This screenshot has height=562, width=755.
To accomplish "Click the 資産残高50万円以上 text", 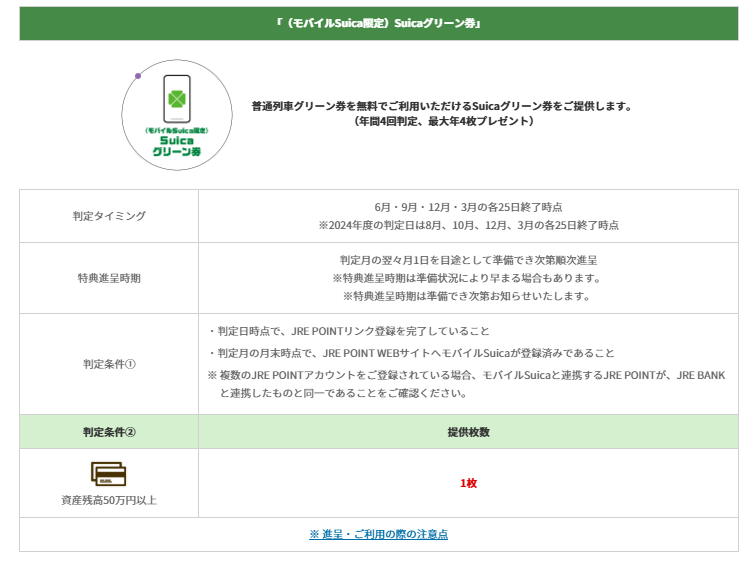I will click(x=109, y=500).
